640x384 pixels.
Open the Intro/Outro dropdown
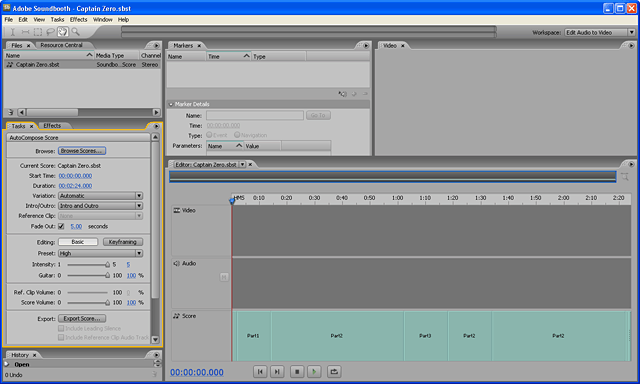tap(100, 206)
